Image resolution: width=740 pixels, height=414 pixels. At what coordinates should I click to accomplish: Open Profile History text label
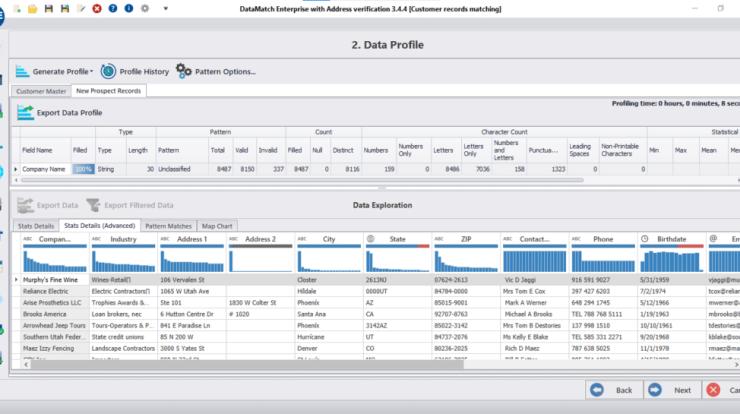click(144, 72)
